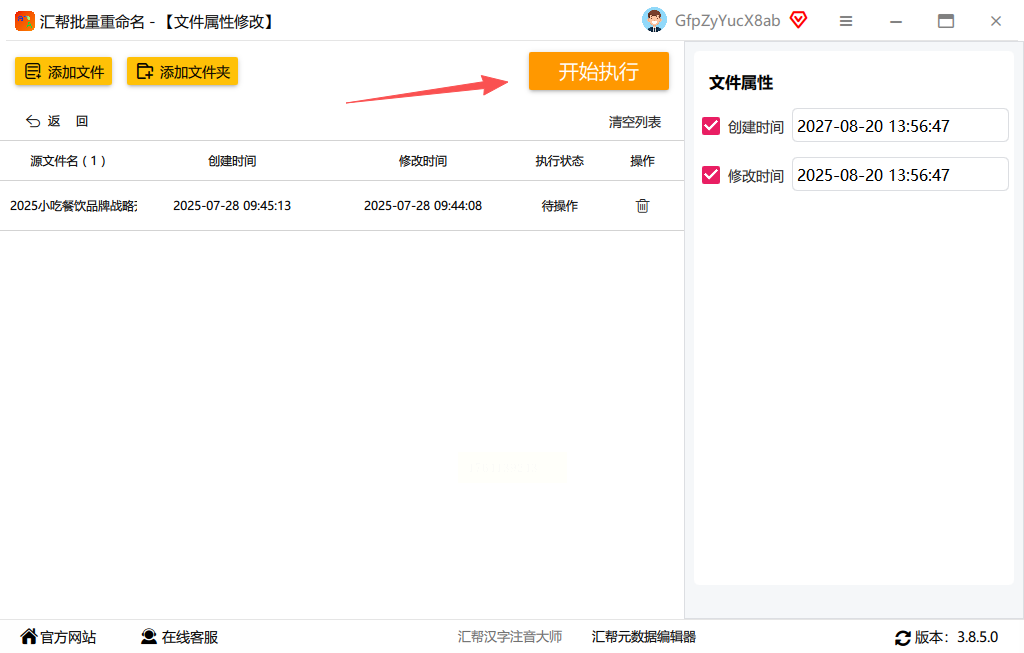Click the 操作 column header
This screenshot has width=1024, height=653.
point(642,161)
